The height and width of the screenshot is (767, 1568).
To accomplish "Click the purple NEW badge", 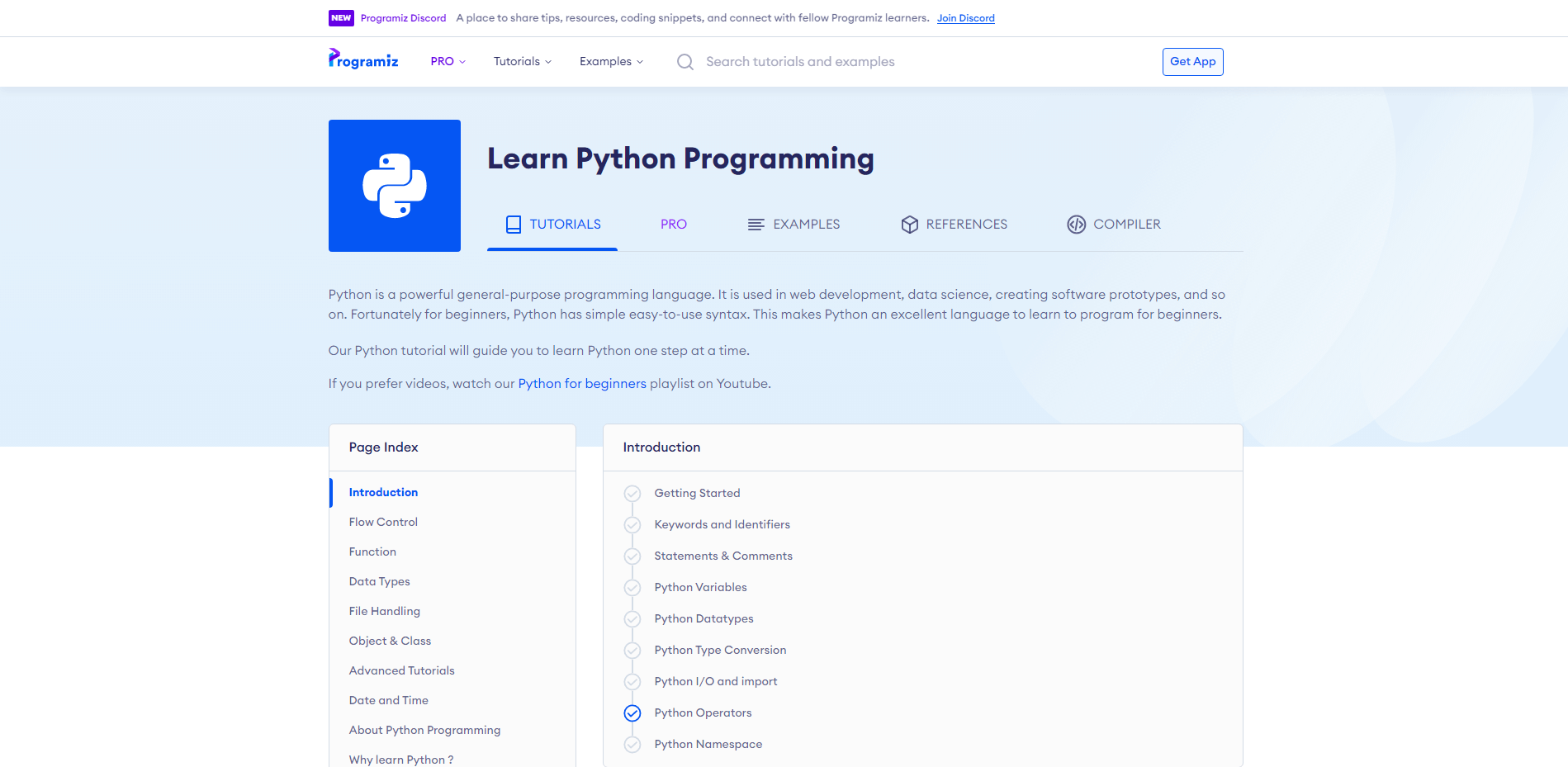I will 341,18.
